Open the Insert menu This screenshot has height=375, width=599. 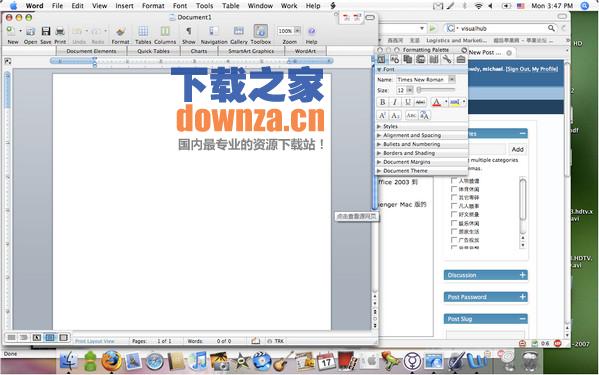point(125,6)
